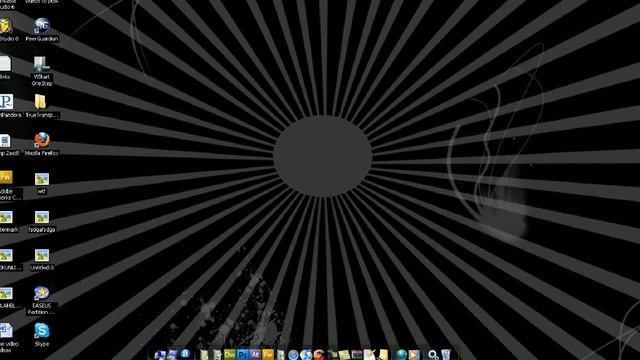Open the links text file
This screenshot has width=640, height=360.
[5, 68]
